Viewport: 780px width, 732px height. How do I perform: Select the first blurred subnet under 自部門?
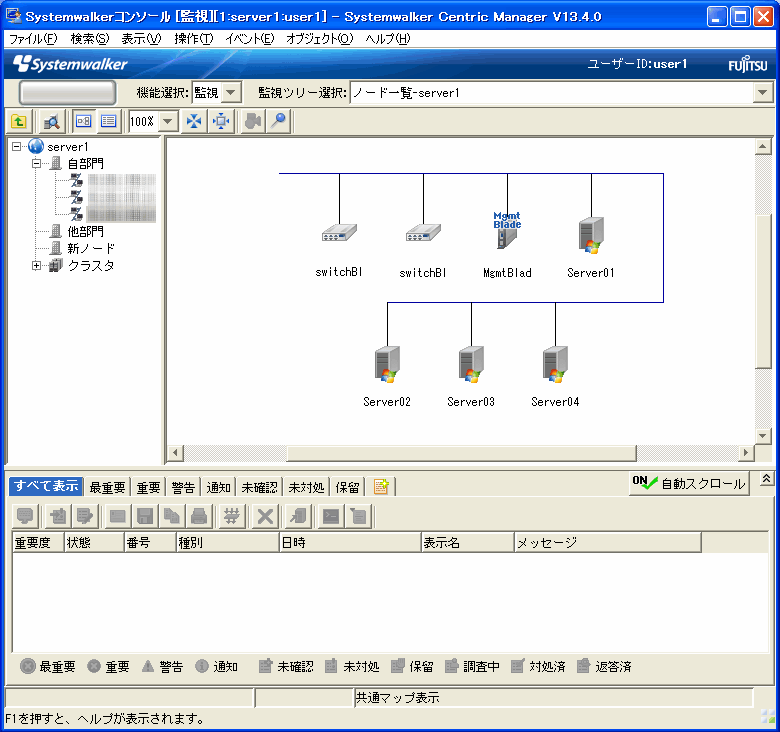point(121,181)
